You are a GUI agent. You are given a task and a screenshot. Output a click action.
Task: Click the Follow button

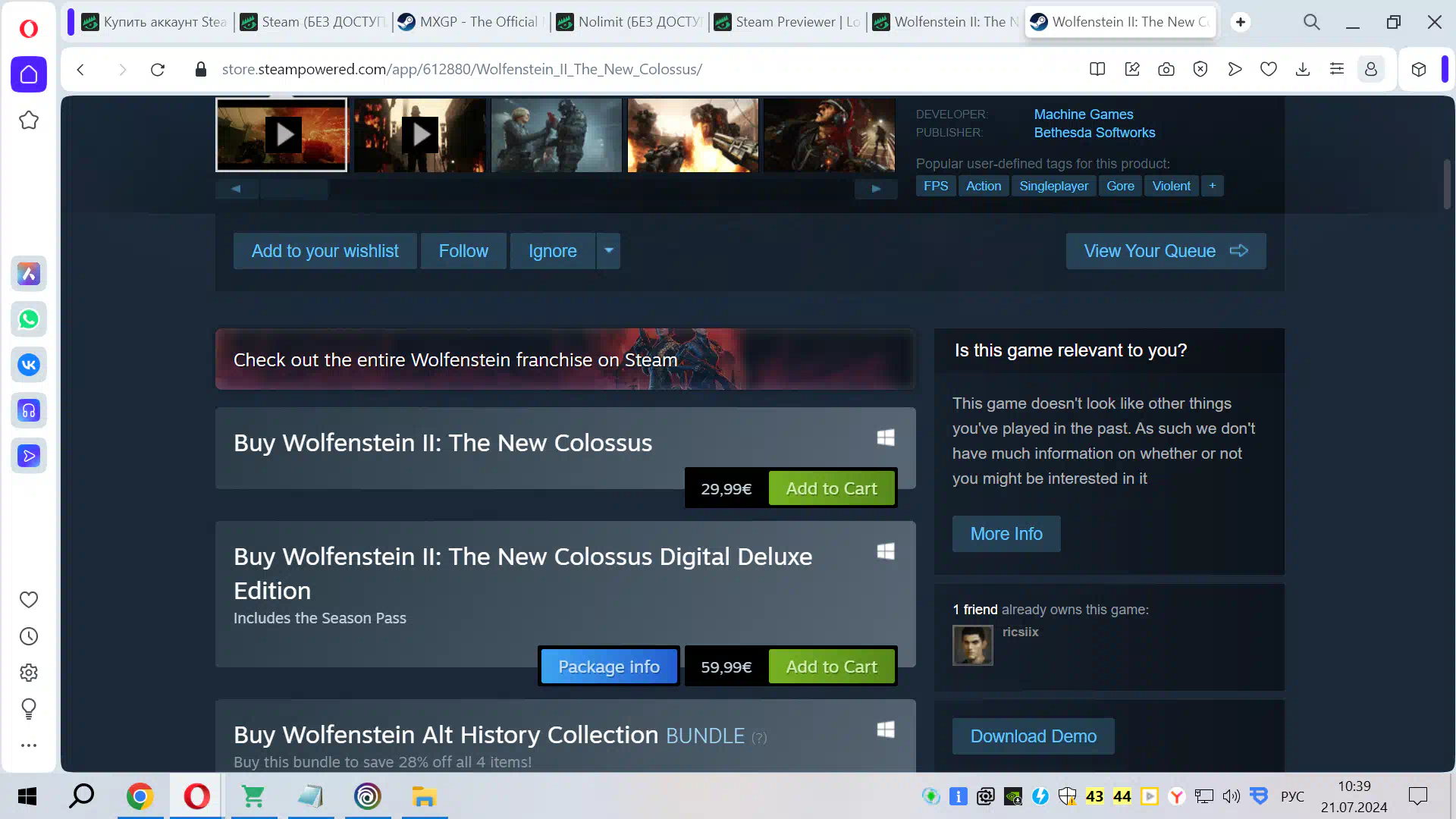pos(463,251)
